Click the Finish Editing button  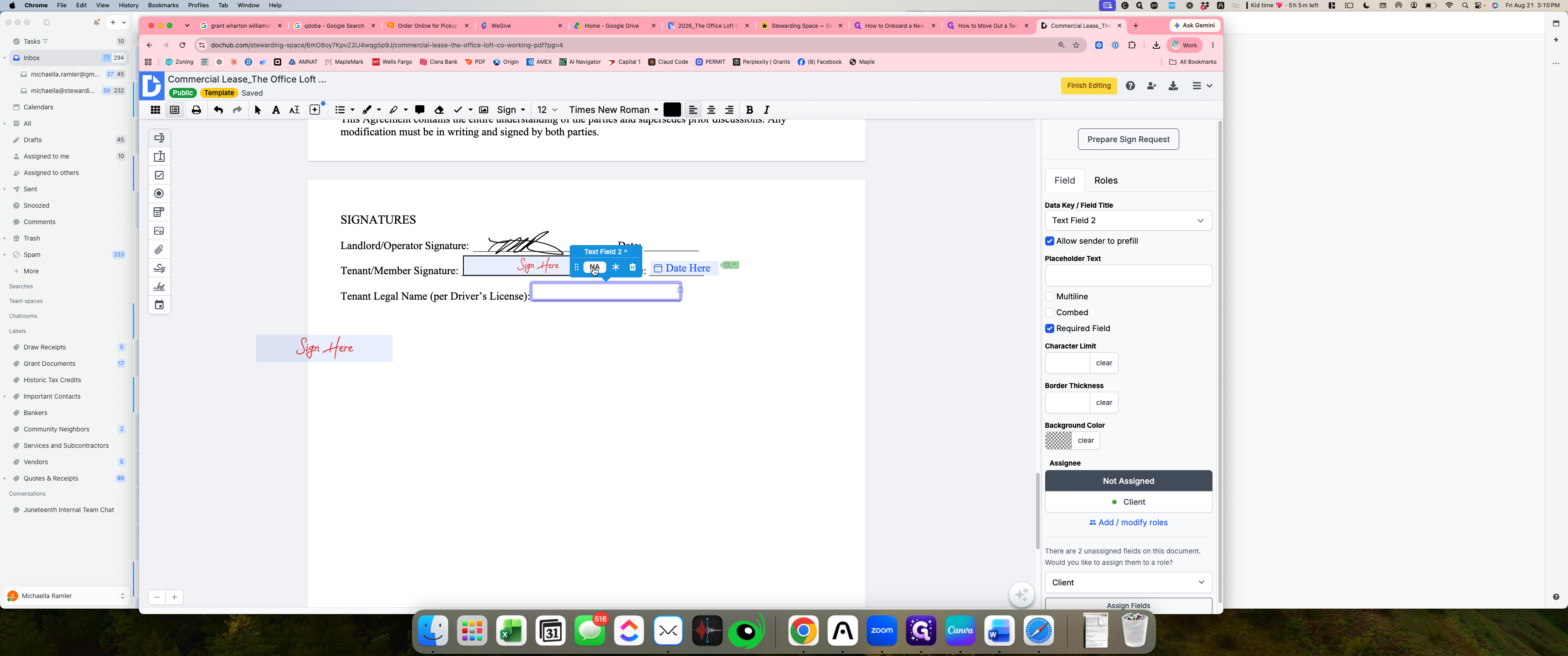pyautogui.click(x=1088, y=86)
